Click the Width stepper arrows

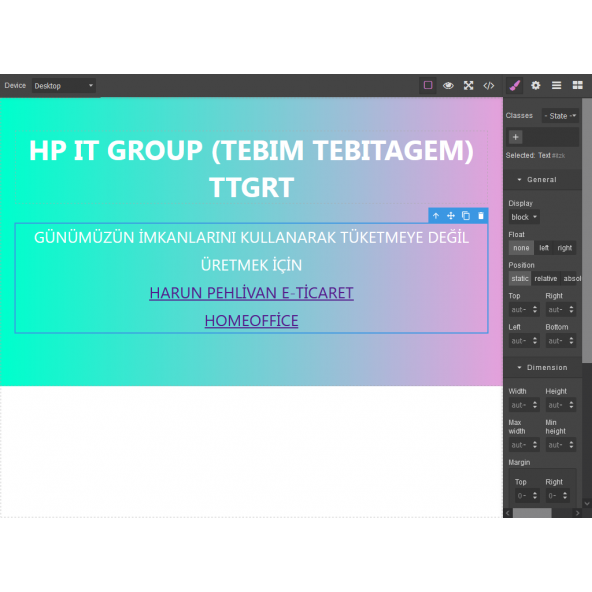click(x=535, y=405)
